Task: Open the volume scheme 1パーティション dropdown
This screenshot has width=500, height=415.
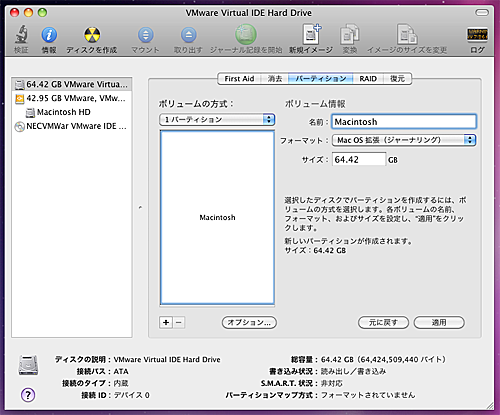Action: click(x=217, y=120)
